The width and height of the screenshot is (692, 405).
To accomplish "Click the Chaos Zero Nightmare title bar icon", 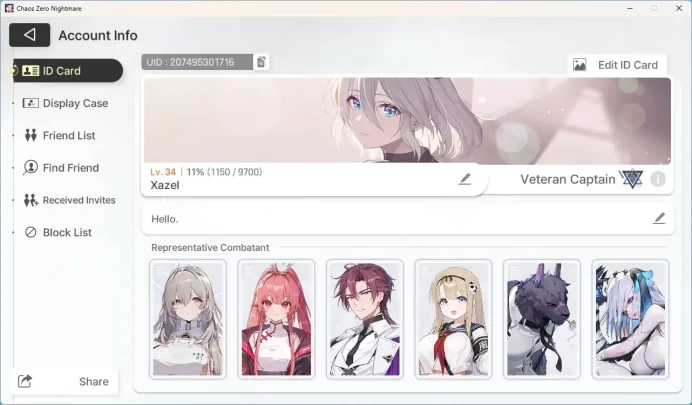I will pyautogui.click(x=9, y=8).
